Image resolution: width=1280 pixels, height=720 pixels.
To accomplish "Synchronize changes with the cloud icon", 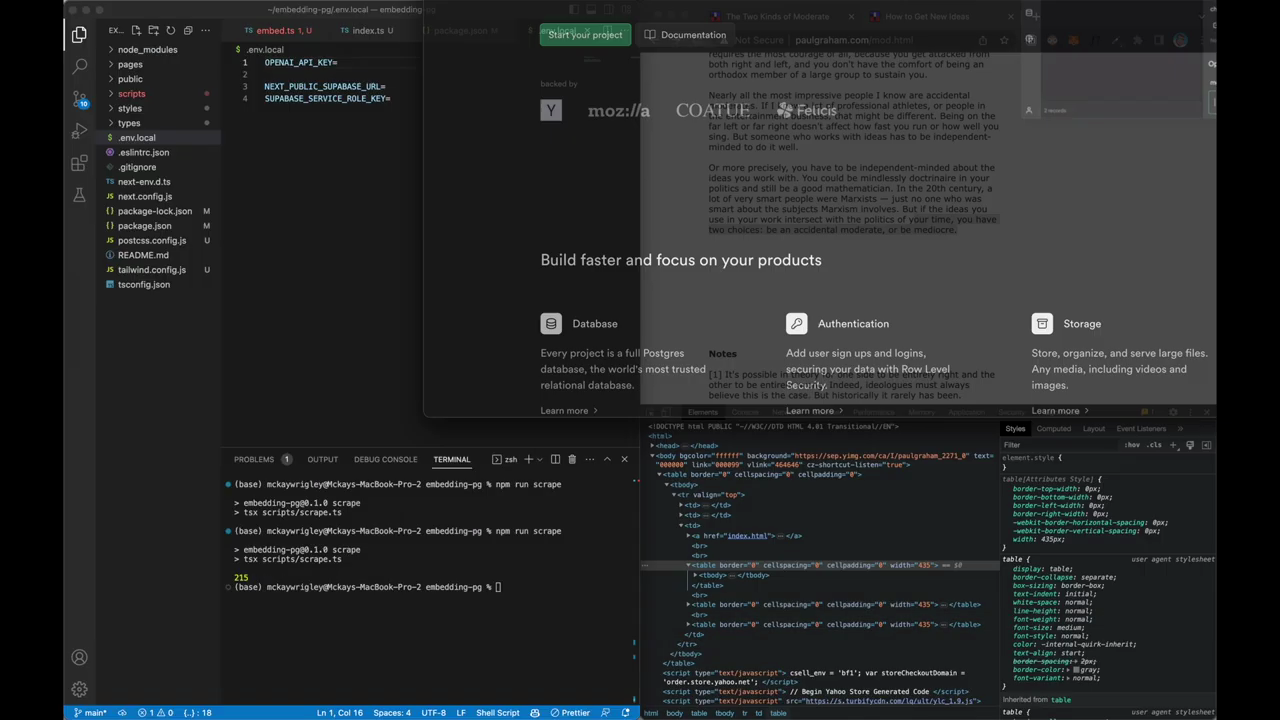I will coord(122,713).
